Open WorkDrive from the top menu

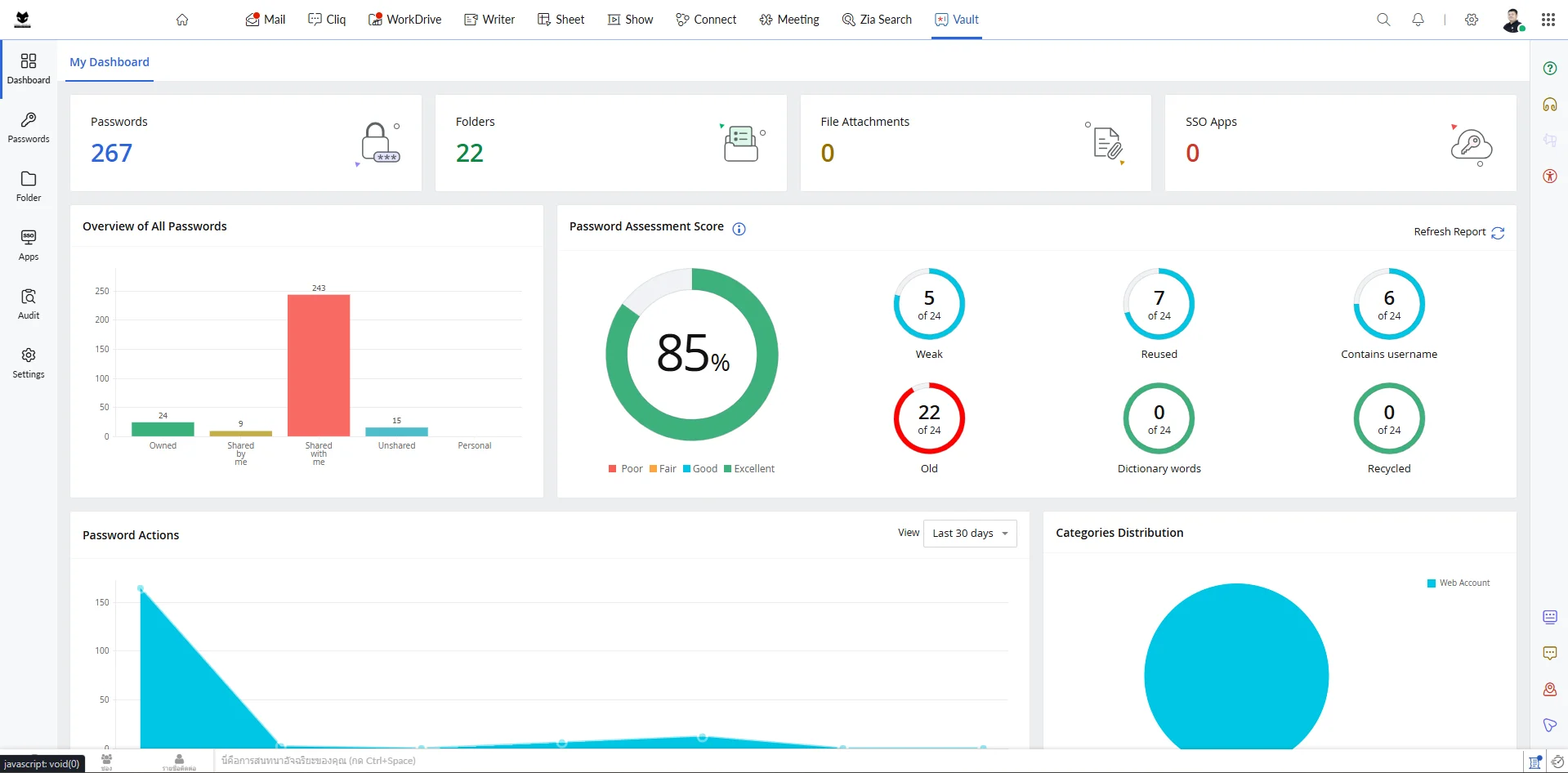405,20
